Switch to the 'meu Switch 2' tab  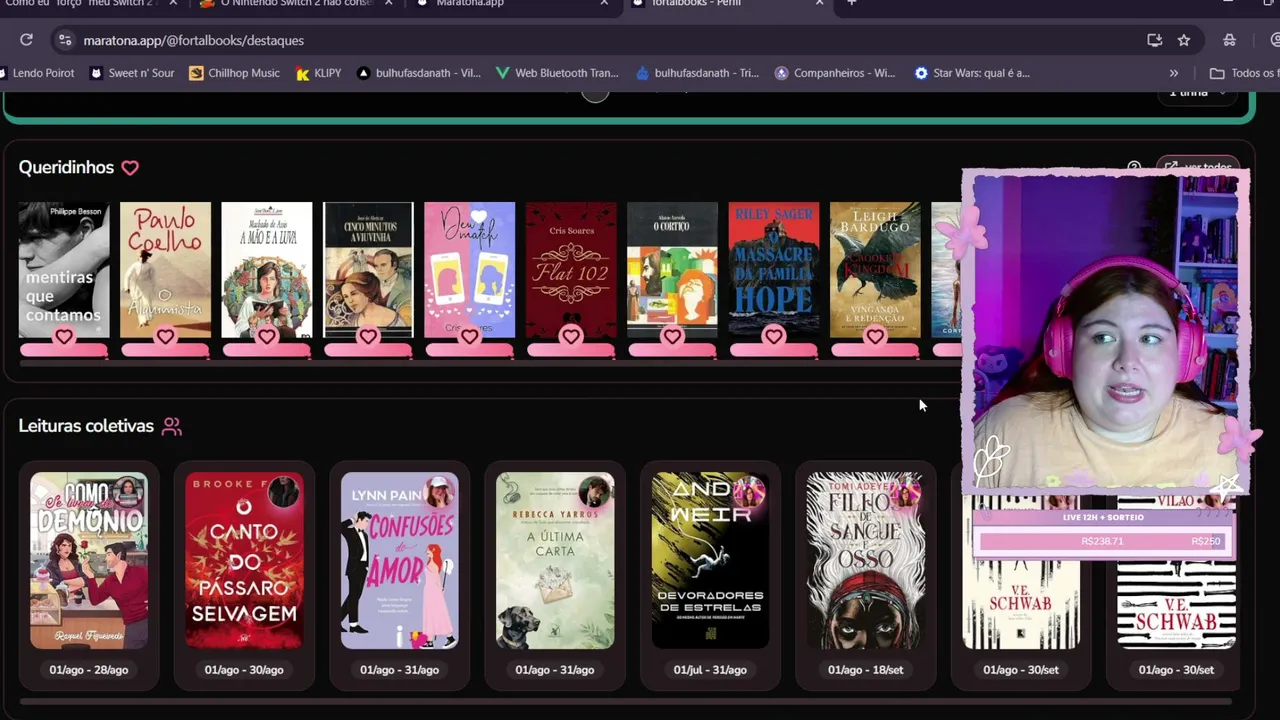click(x=88, y=4)
